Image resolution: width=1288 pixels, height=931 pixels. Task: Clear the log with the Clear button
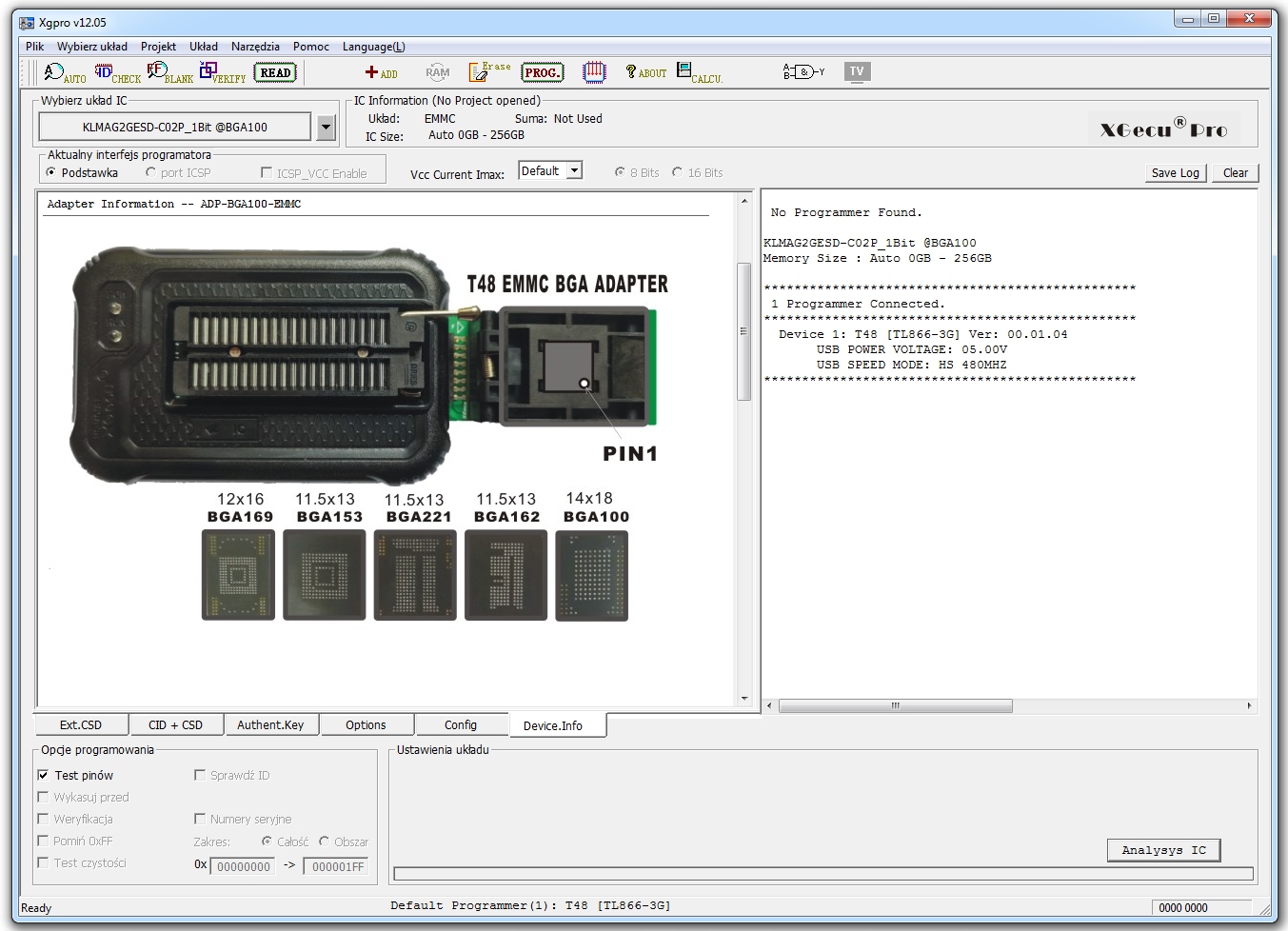(x=1236, y=173)
